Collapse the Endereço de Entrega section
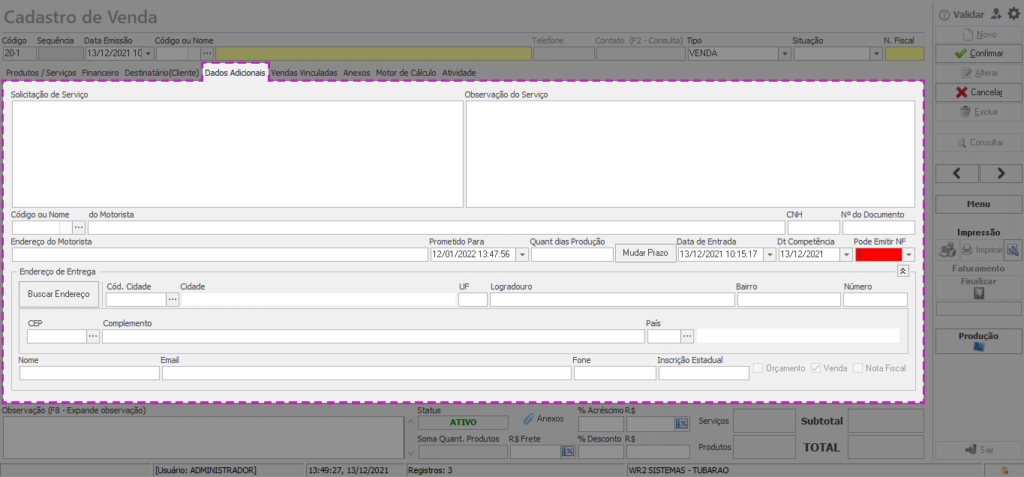The image size is (1024, 477). point(901,271)
